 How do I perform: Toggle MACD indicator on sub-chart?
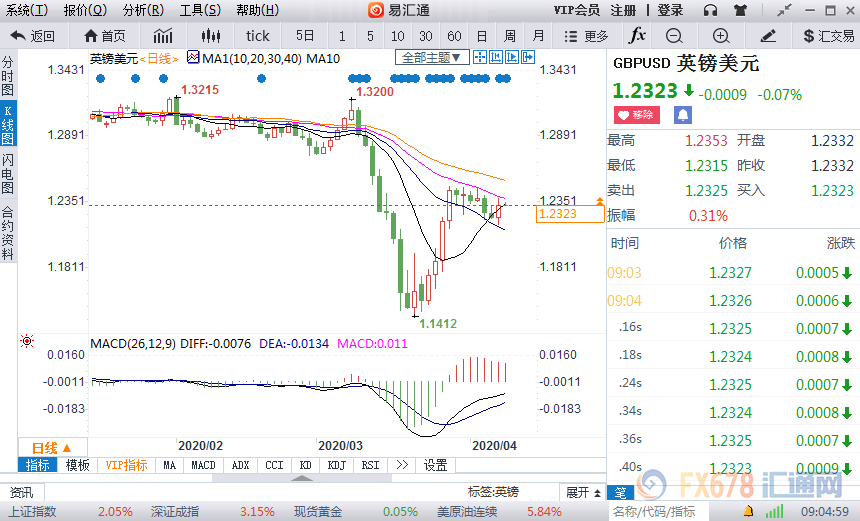(x=203, y=465)
